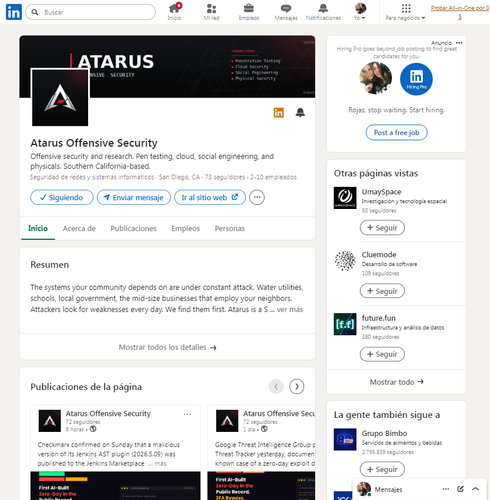Click the gold LinkedIn premium badge icon
The width and height of the screenshot is (490, 500).
pos(279,113)
